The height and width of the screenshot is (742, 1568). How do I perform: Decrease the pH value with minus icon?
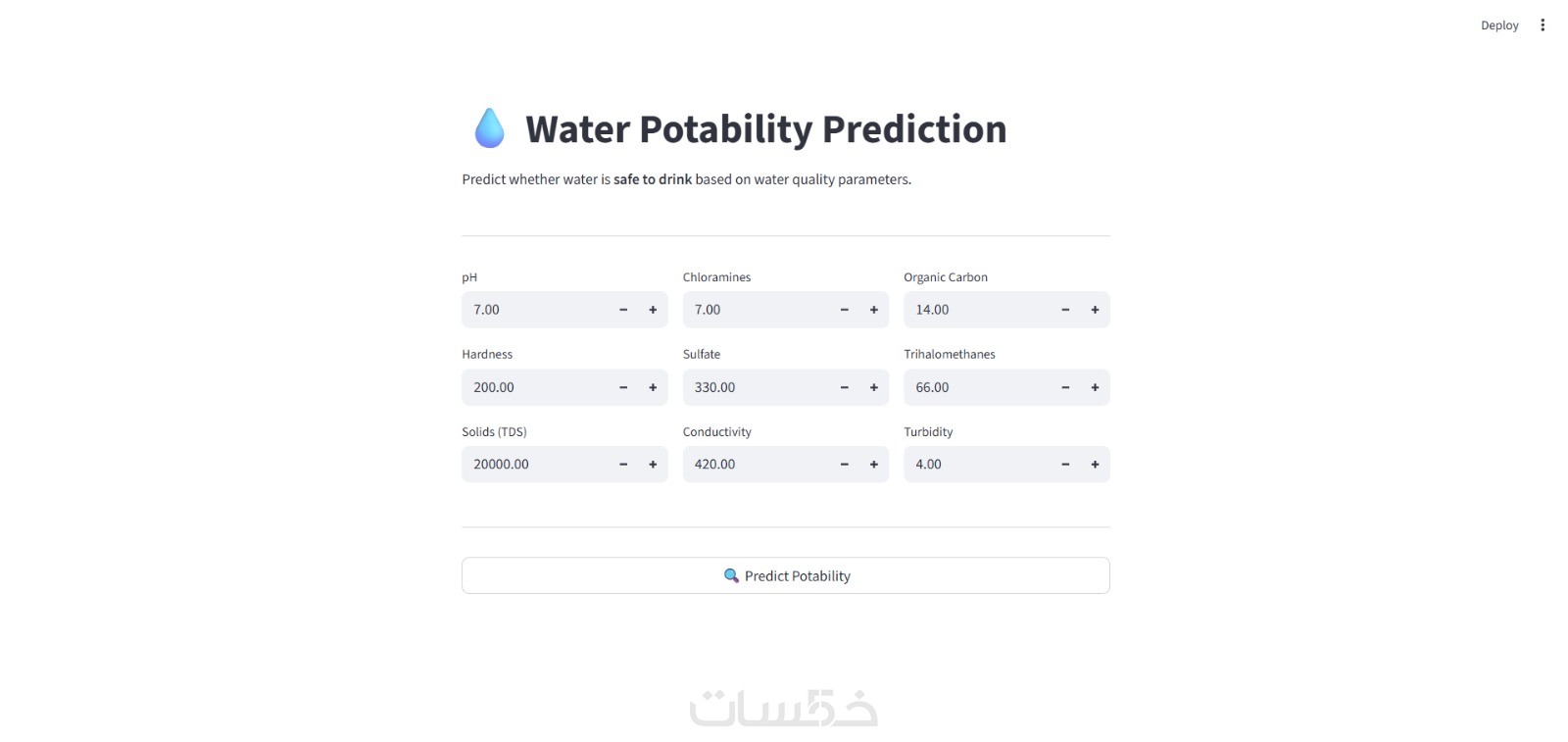(623, 310)
